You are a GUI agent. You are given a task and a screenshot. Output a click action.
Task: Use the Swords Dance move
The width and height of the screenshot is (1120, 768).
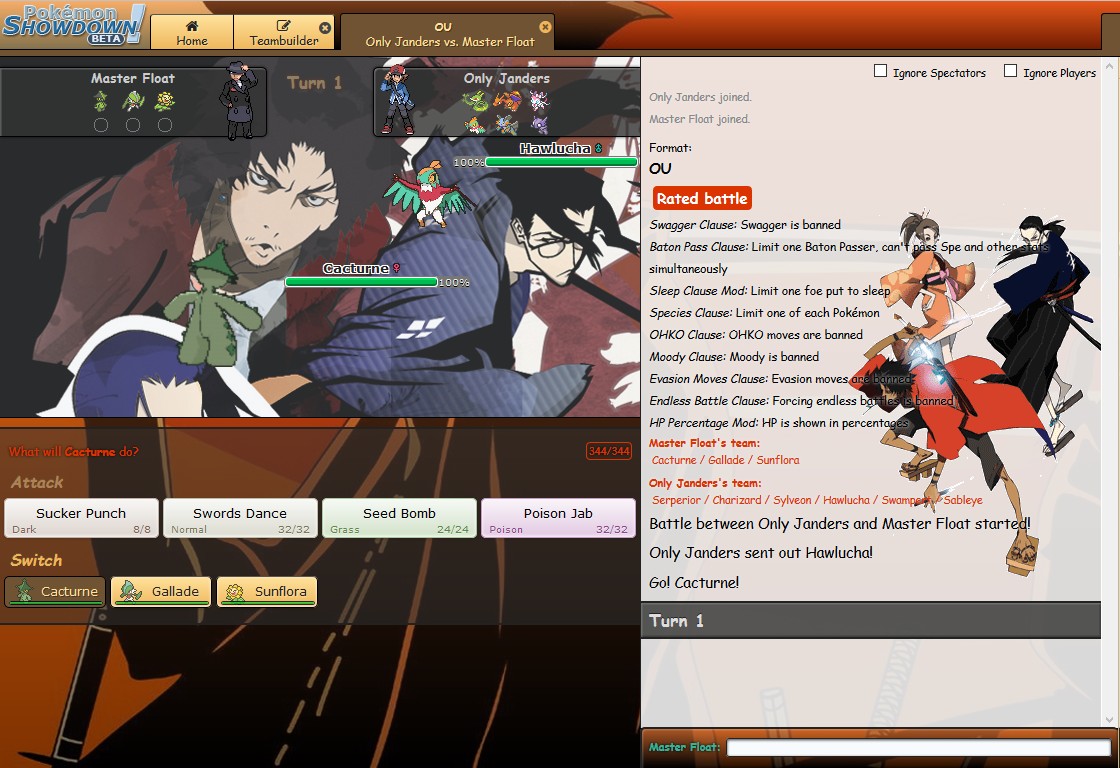coord(240,518)
